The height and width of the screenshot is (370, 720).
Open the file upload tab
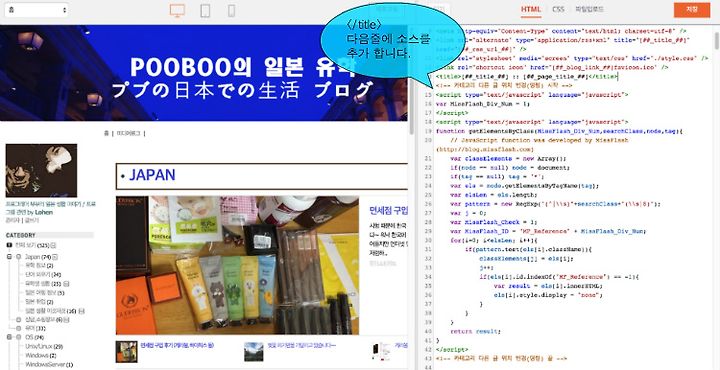590,10
